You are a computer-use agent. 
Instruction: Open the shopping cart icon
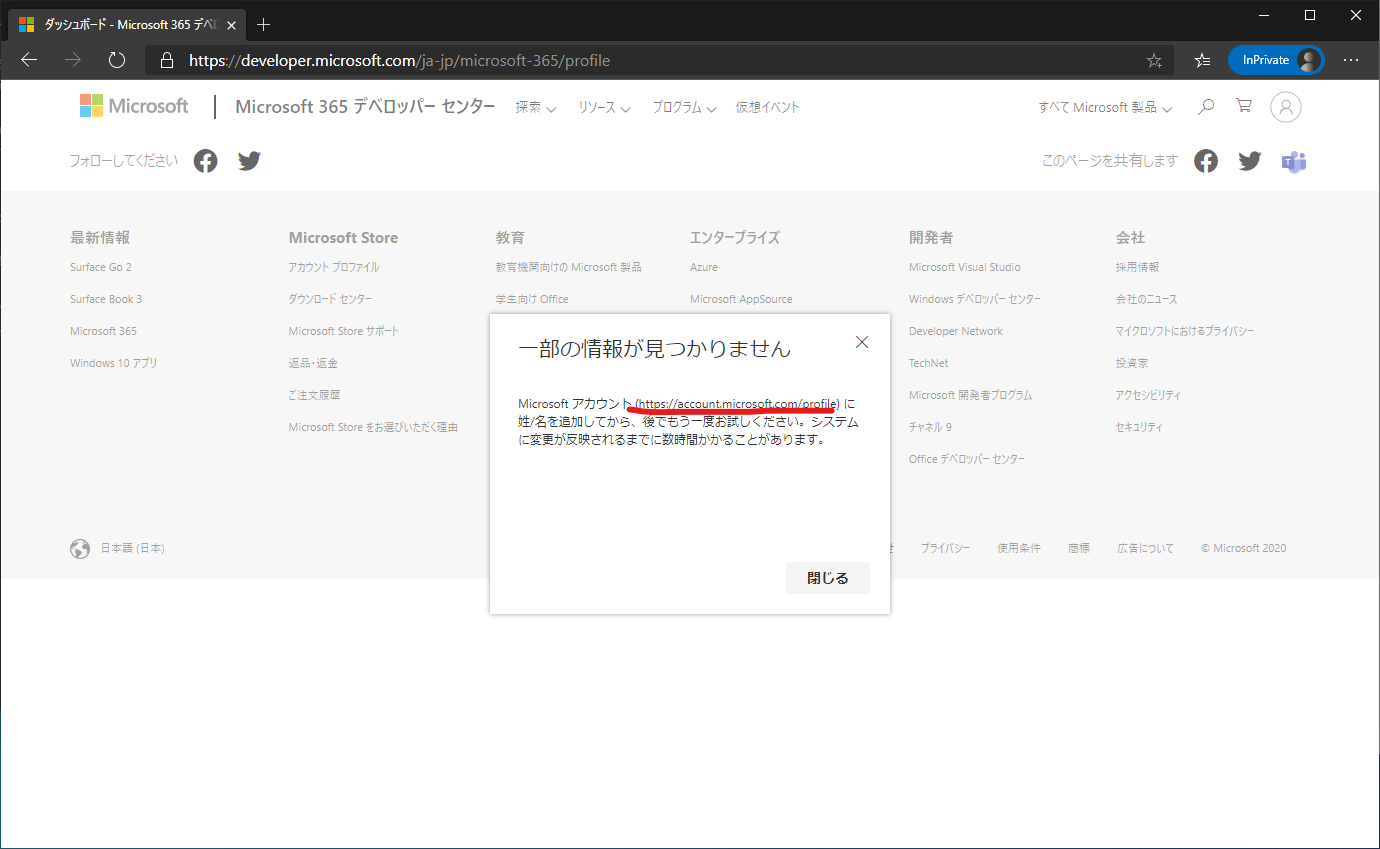pyautogui.click(x=1244, y=106)
